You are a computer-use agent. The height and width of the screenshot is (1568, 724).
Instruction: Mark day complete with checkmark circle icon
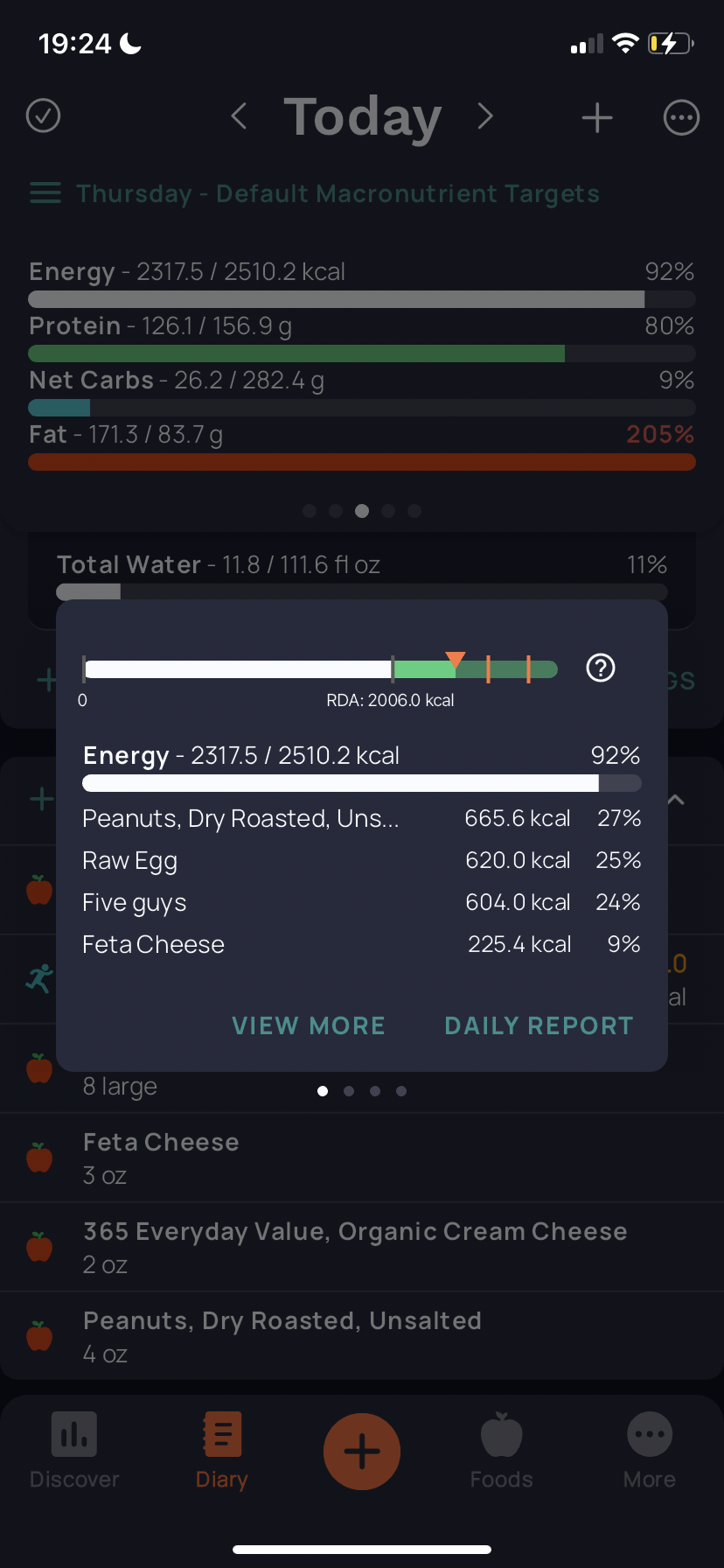pyautogui.click(x=44, y=115)
